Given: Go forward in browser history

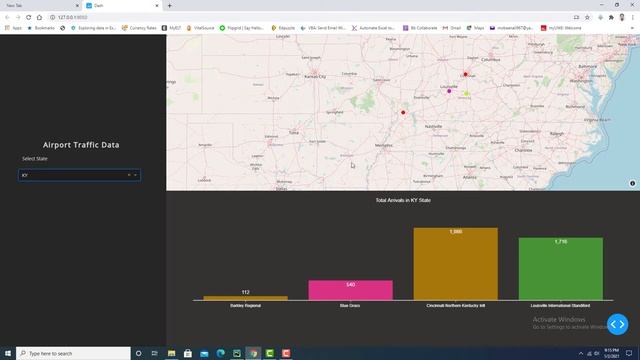Looking at the screenshot, I should pos(18,18).
